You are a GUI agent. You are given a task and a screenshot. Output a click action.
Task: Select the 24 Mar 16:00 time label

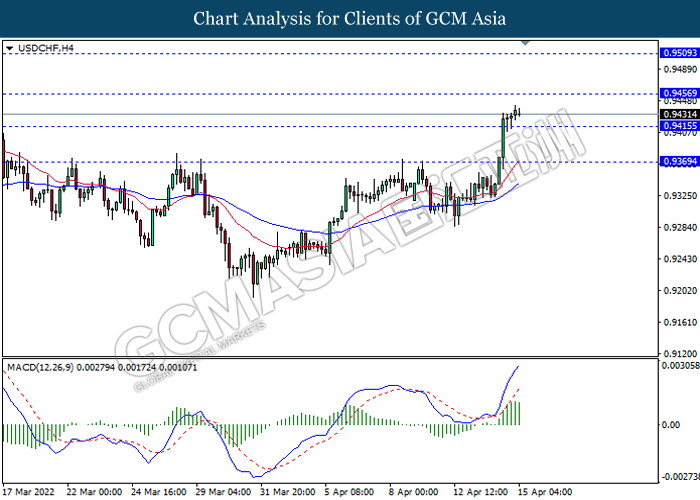pyautogui.click(x=159, y=492)
